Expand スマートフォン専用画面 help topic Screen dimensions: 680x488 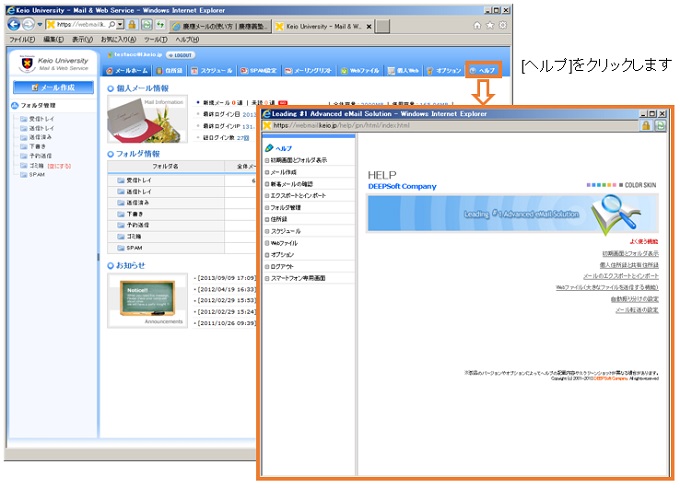tap(306, 277)
